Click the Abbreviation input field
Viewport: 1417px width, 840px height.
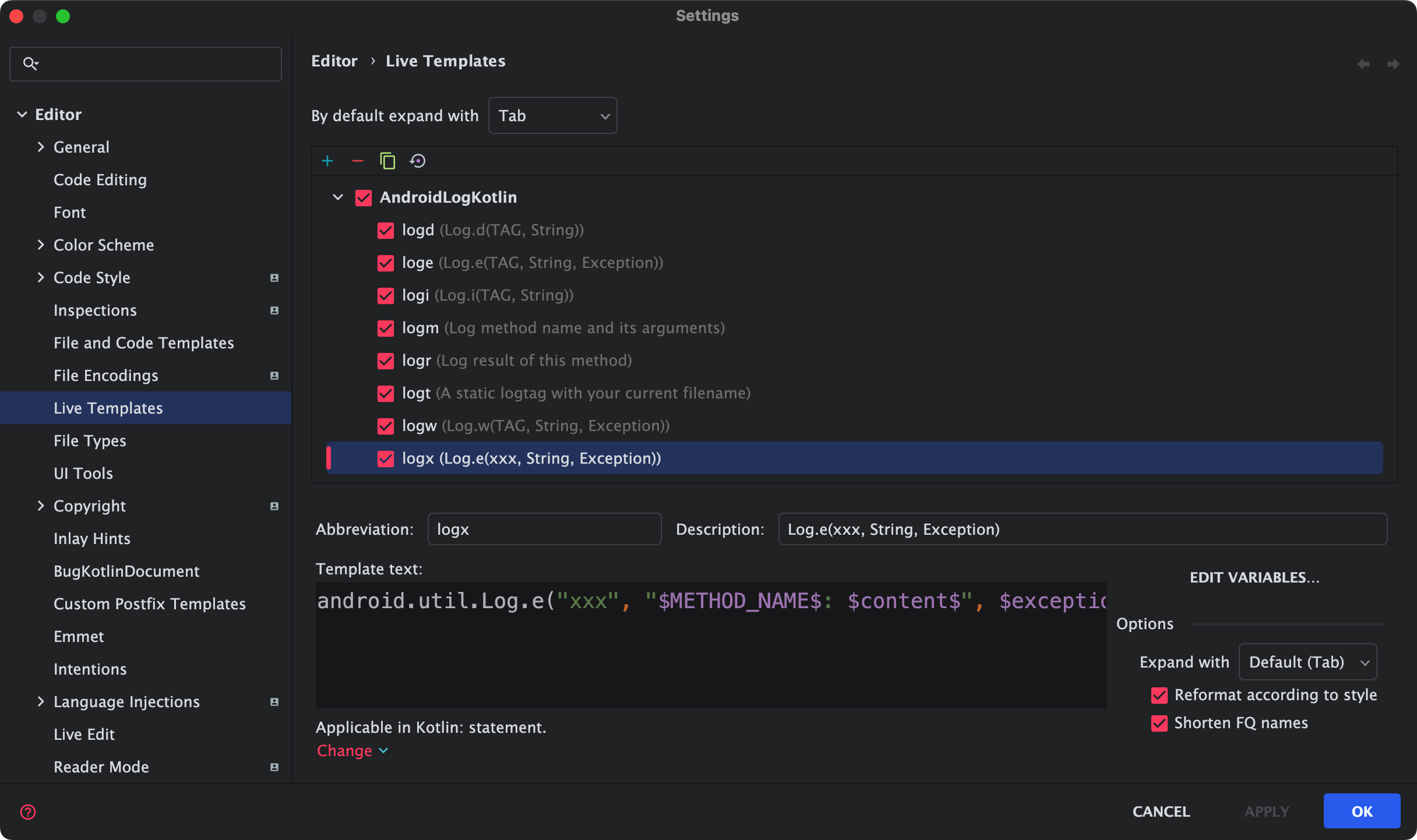[544, 529]
